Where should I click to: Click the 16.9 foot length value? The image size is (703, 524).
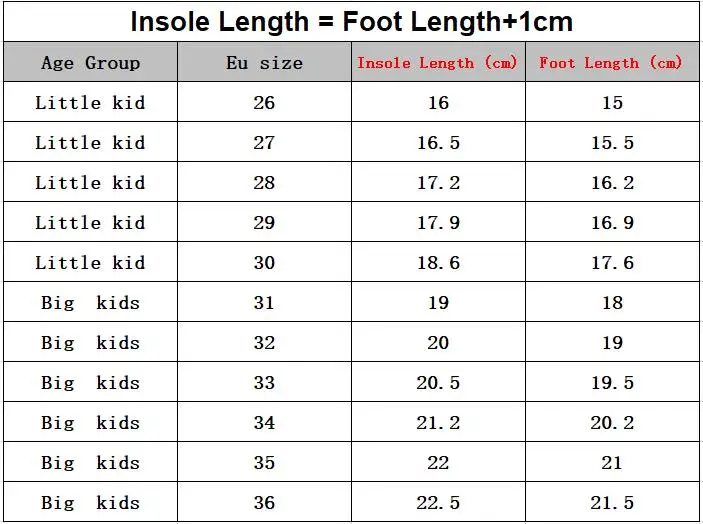point(612,223)
